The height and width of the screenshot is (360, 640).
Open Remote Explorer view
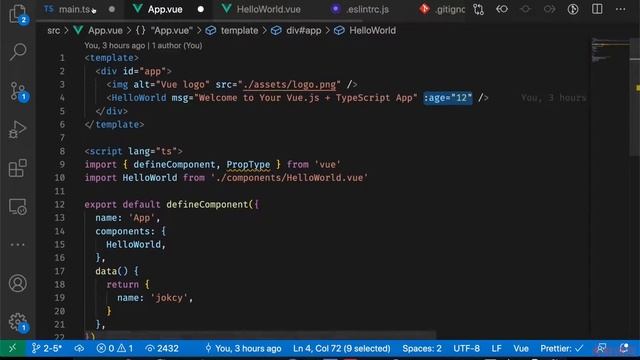[x=18, y=207]
